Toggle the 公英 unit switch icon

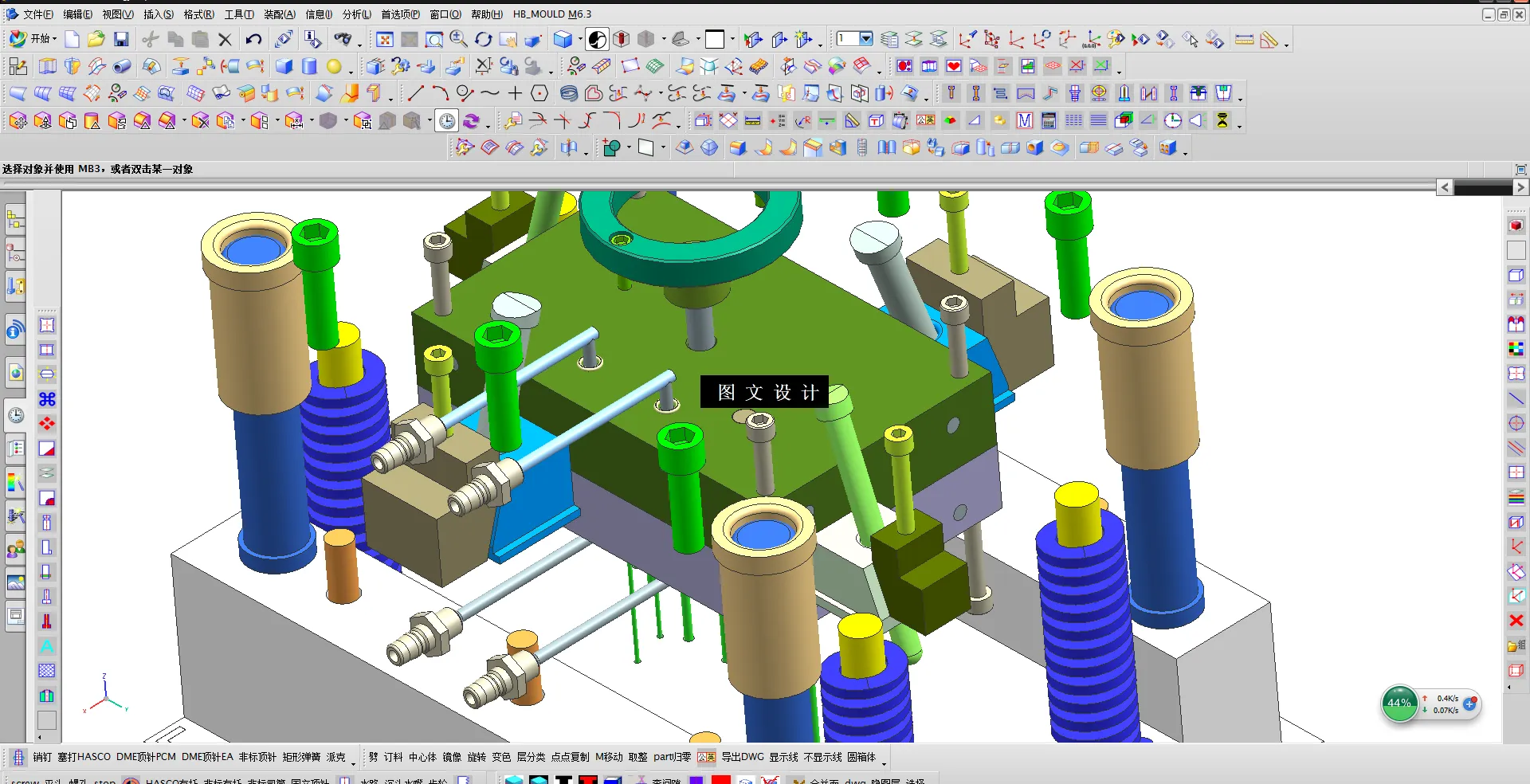click(x=706, y=757)
